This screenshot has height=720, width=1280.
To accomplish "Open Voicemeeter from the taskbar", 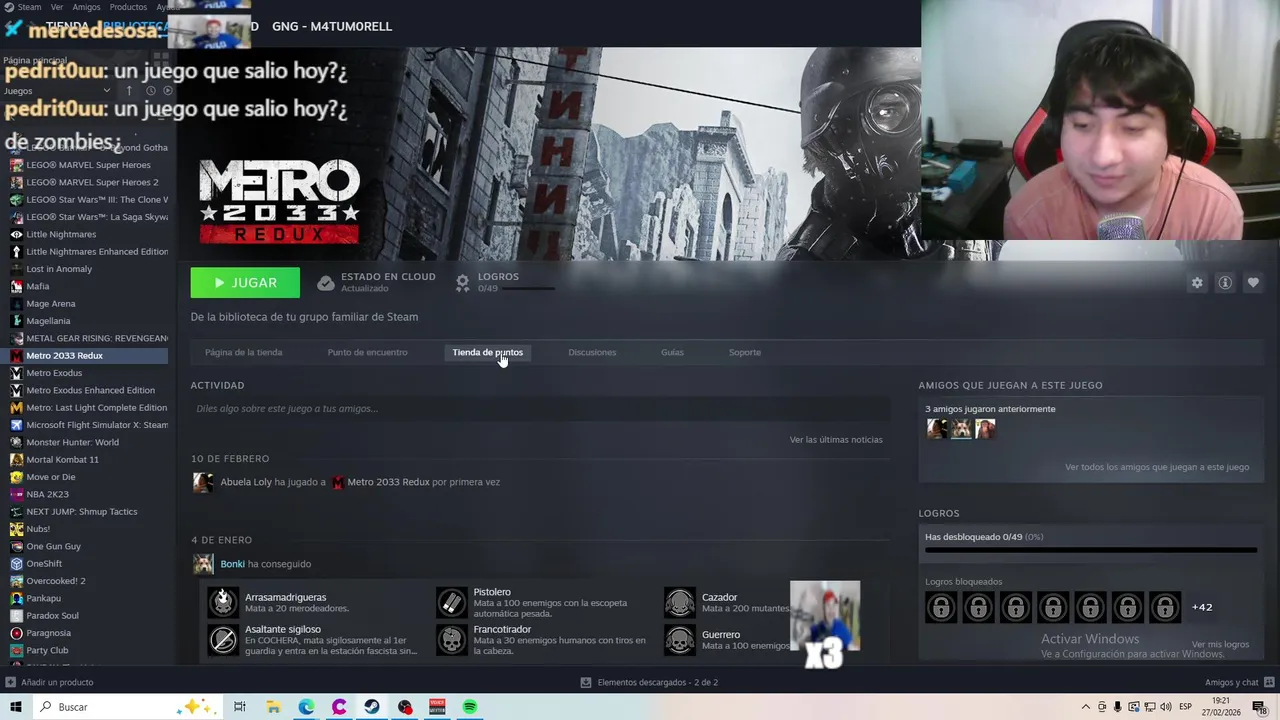I will tap(437, 707).
